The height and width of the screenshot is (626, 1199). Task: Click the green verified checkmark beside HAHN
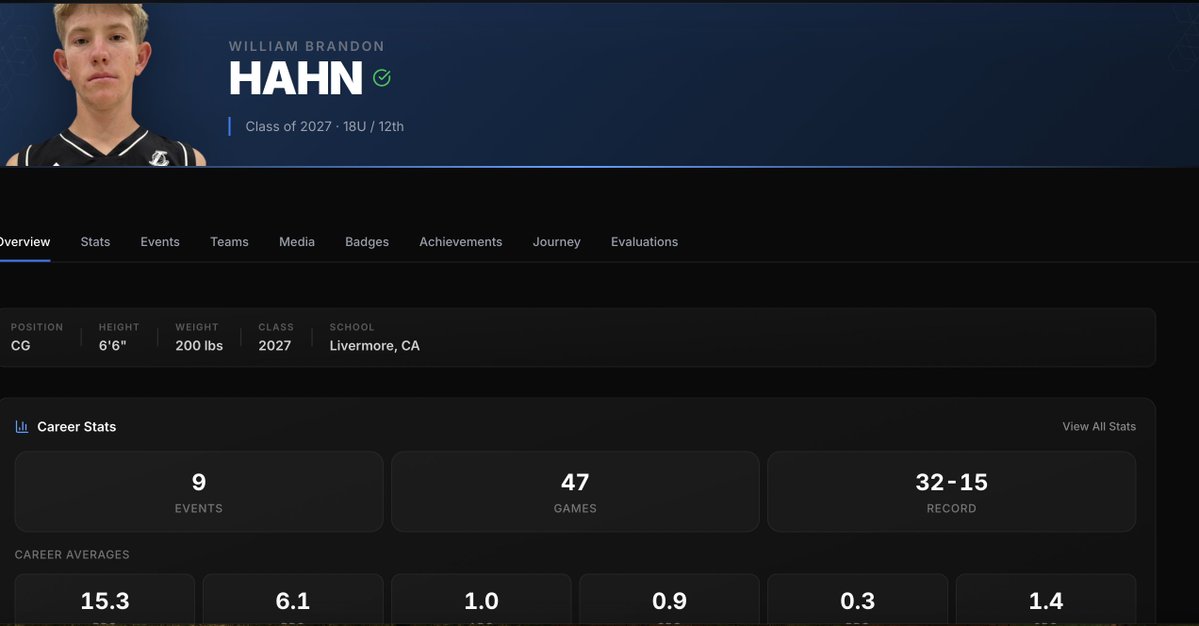[382, 77]
